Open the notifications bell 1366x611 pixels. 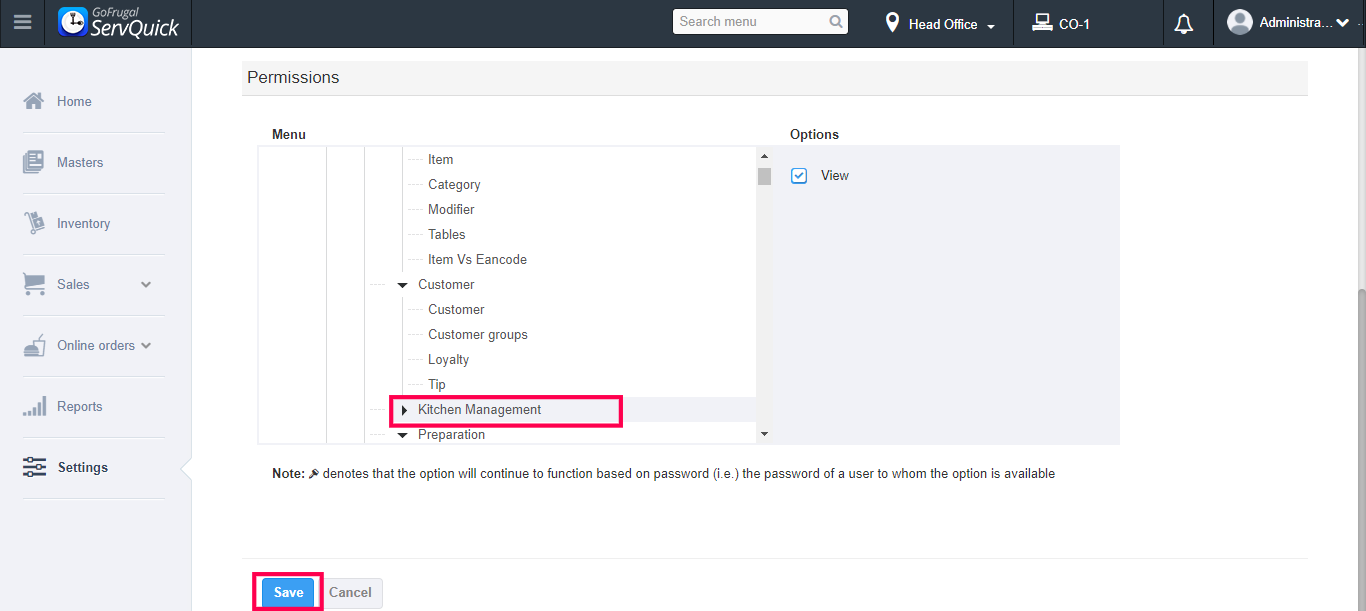(x=1184, y=24)
